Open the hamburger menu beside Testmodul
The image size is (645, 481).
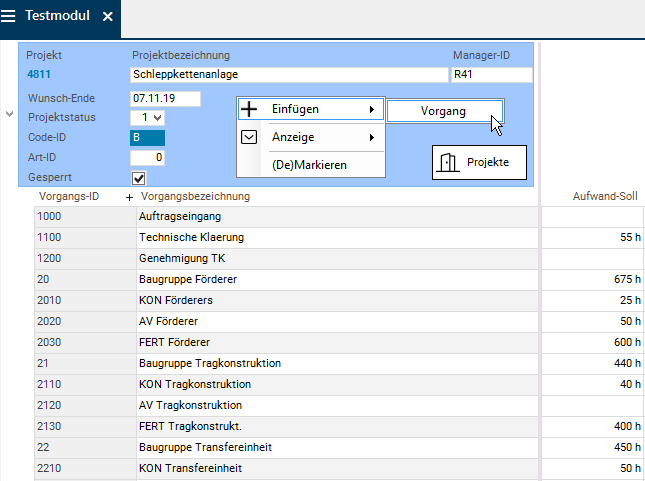8,16
